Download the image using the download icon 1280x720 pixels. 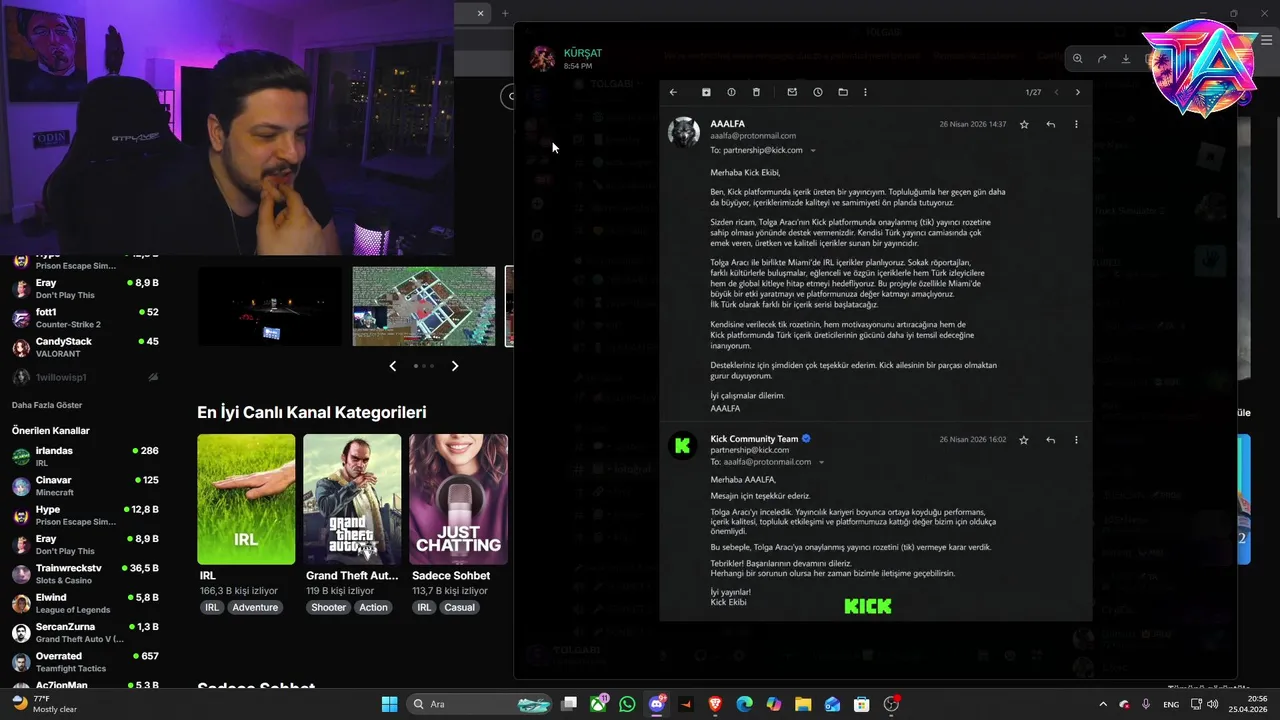1126,59
